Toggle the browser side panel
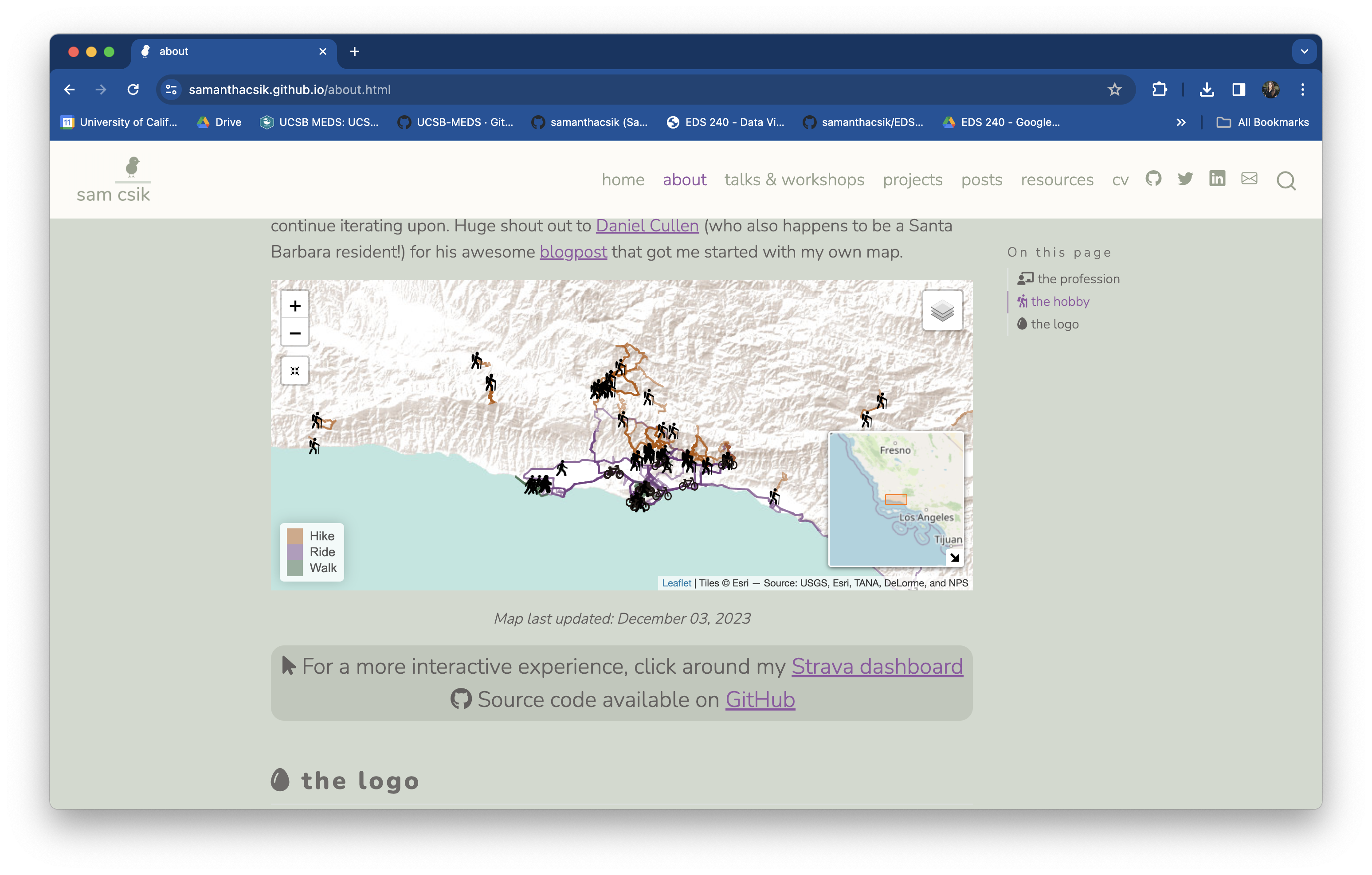The width and height of the screenshot is (1372, 875). click(1238, 90)
